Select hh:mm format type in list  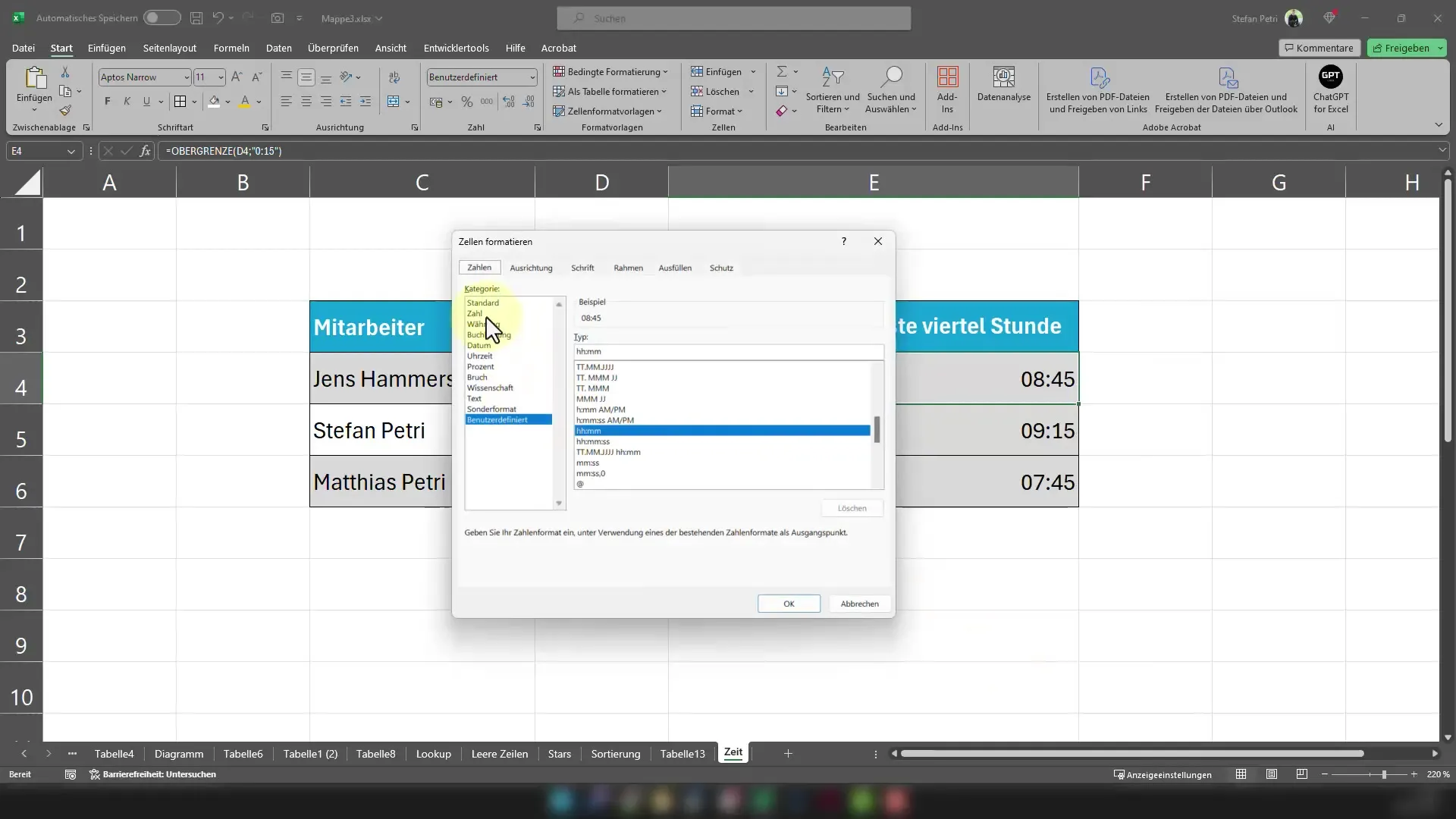(720, 430)
